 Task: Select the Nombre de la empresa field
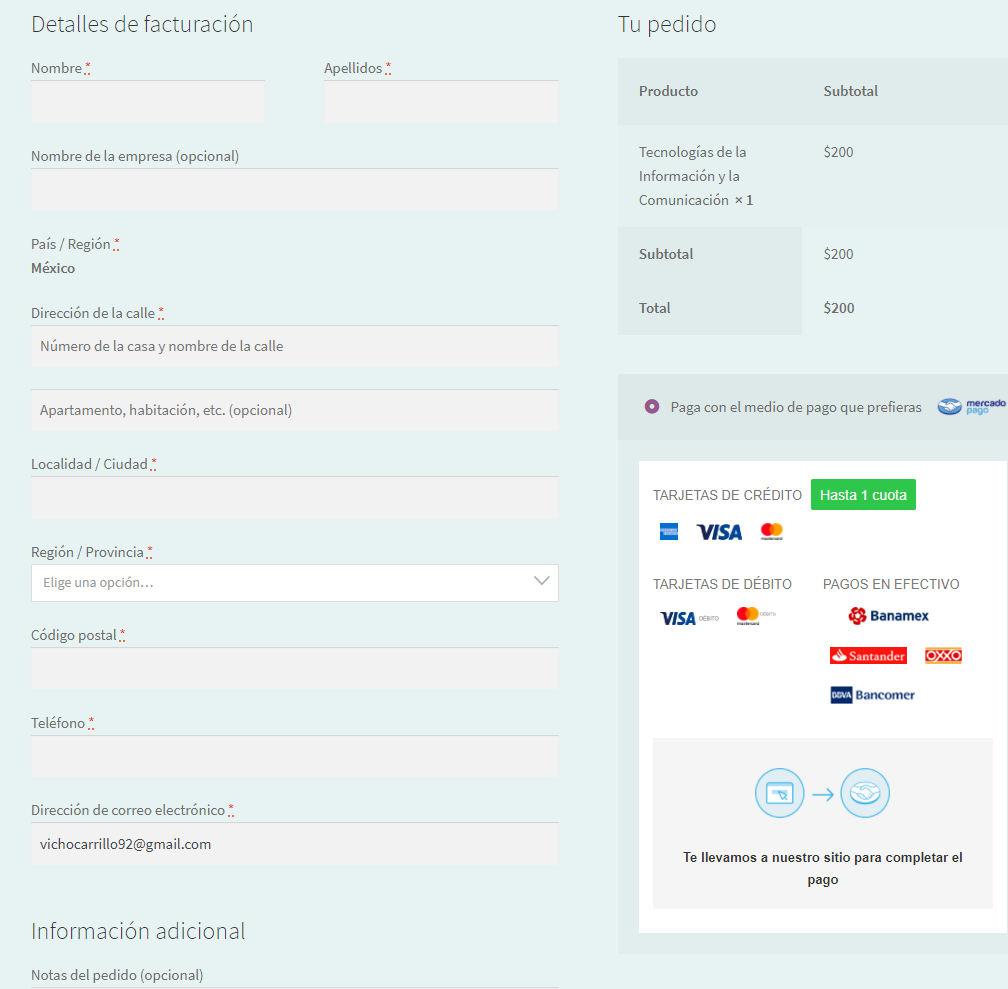point(294,190)
